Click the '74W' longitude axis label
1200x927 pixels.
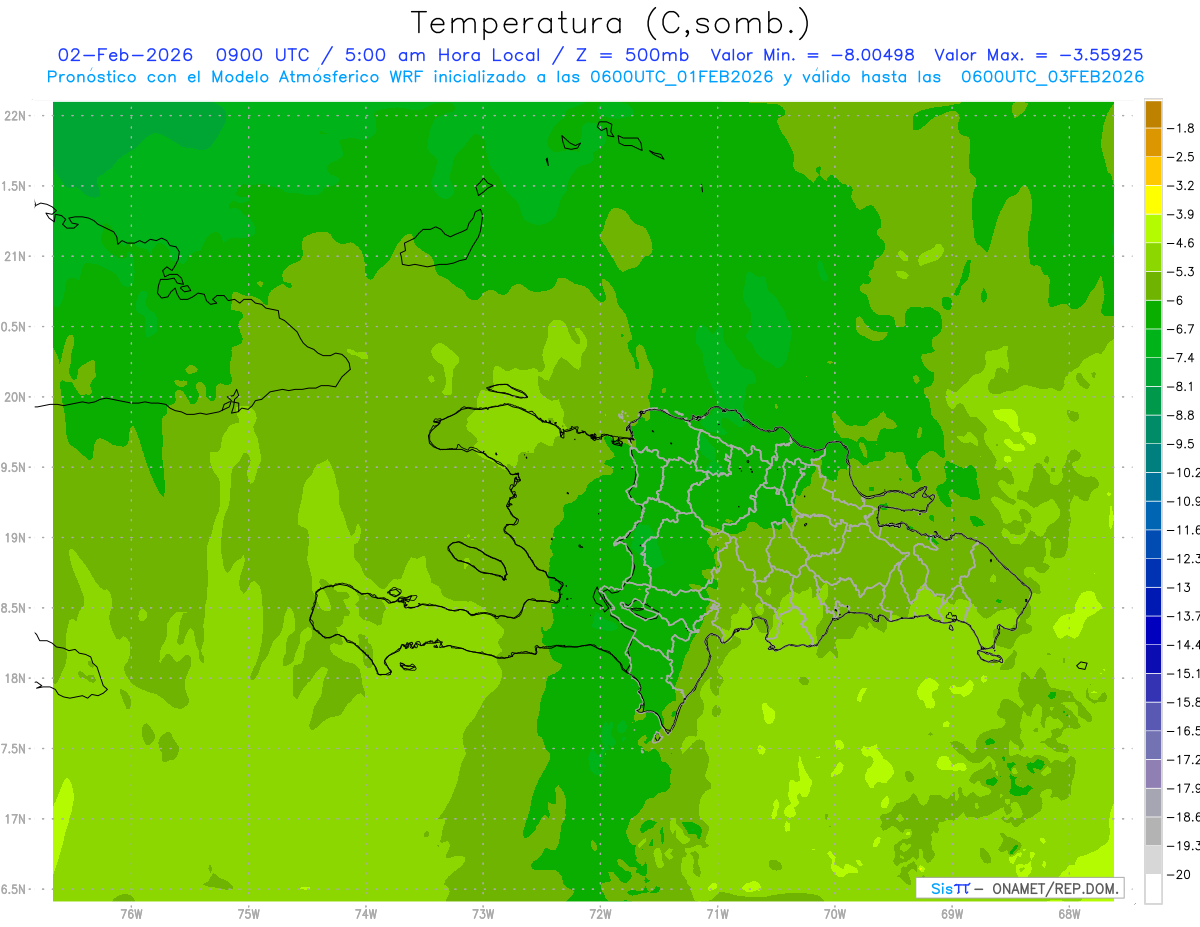(366, 914)
